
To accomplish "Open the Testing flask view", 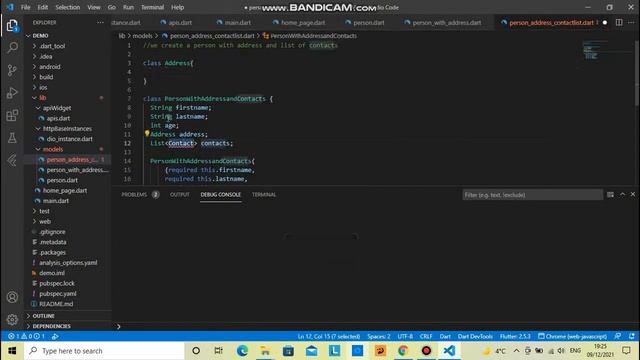I will point(12,138).
